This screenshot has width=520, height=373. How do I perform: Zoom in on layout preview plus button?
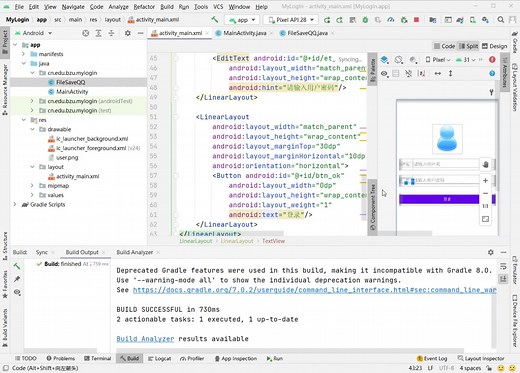(x=485, y=180)
